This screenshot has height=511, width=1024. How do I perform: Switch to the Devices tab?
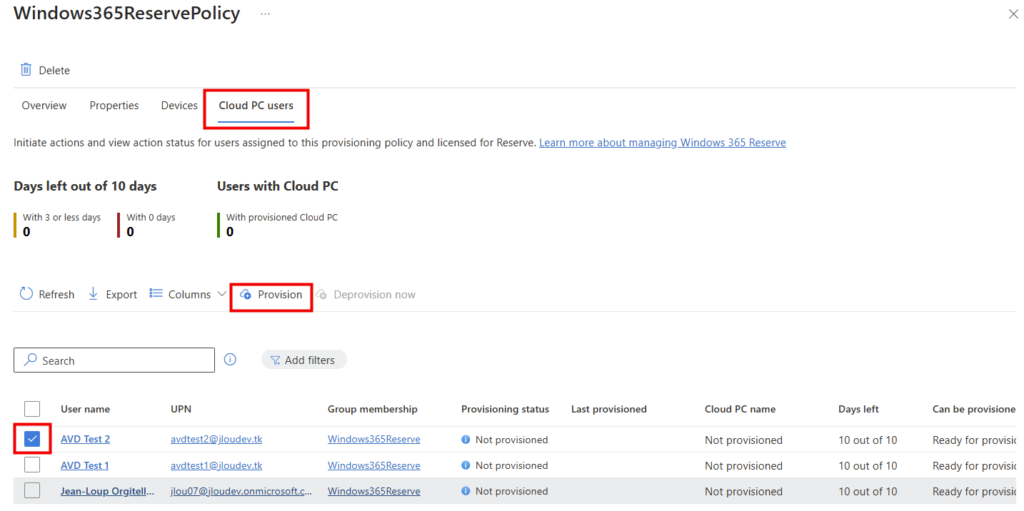pyautogui.click(x=180, y=105)
